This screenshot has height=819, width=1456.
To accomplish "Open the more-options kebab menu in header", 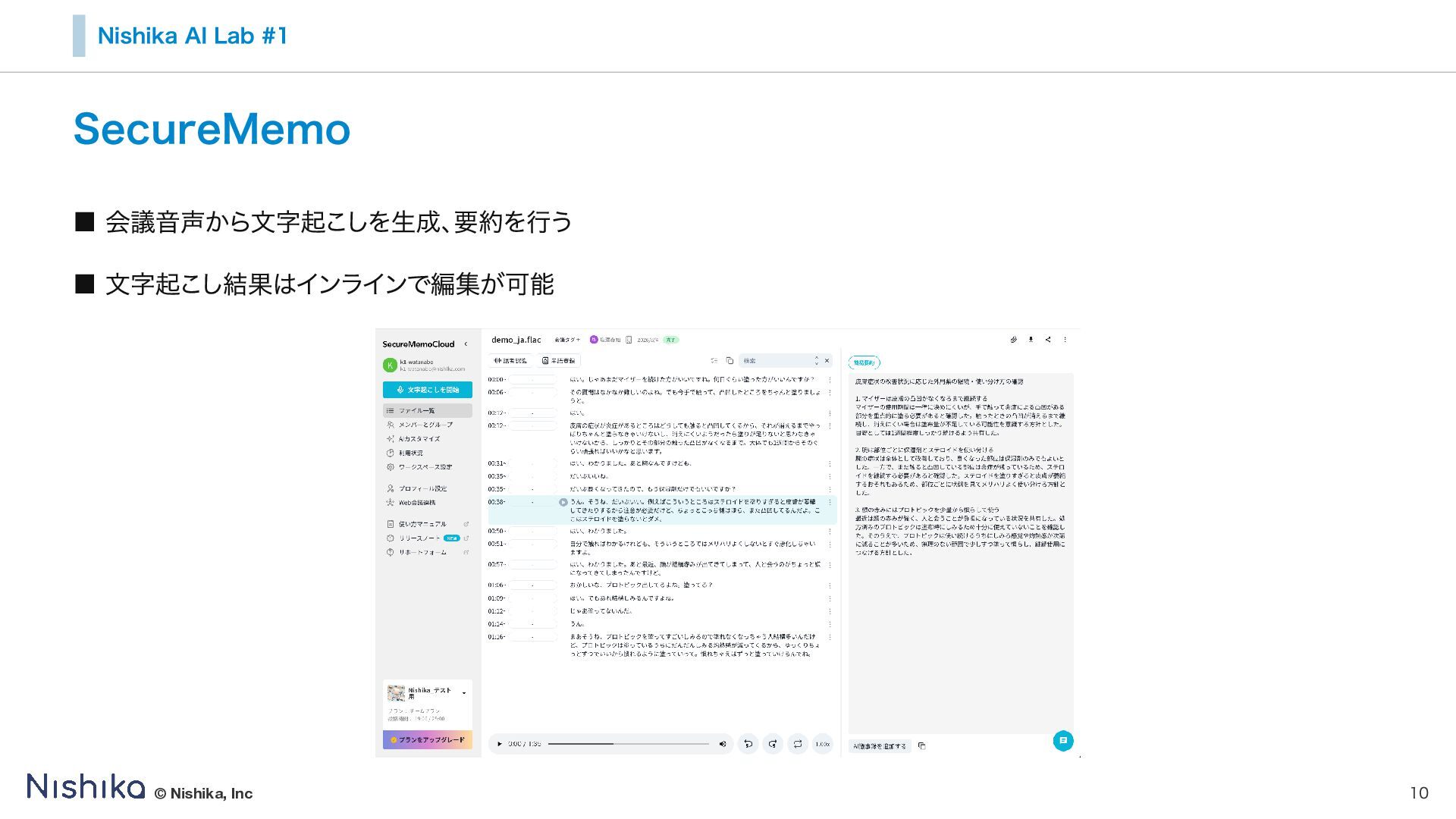I will point(1065,340).
